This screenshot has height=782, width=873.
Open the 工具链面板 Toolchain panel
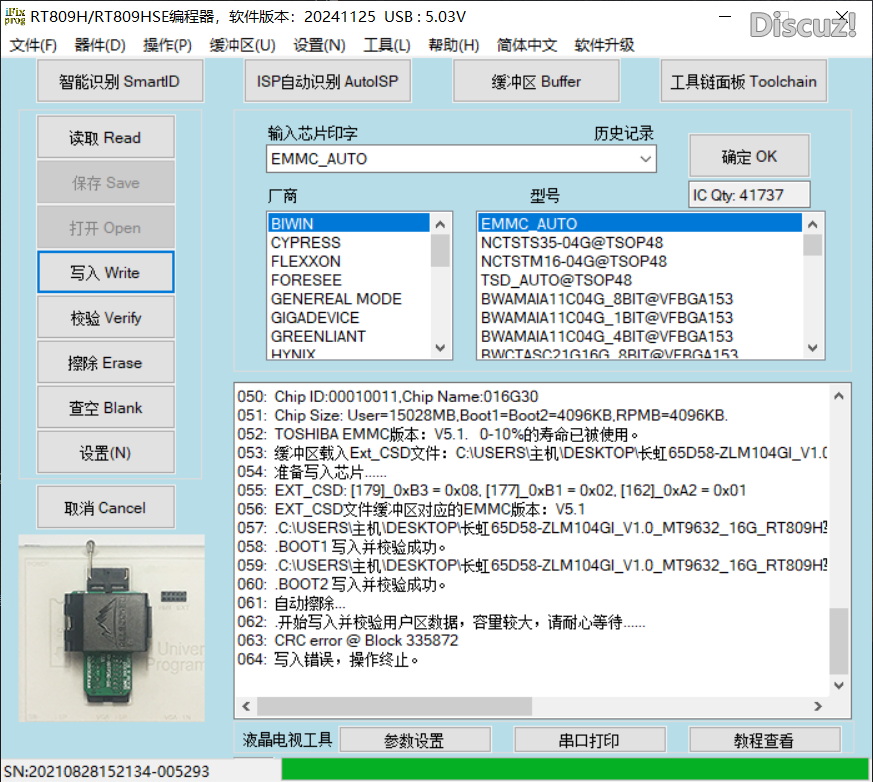[743, 81]
